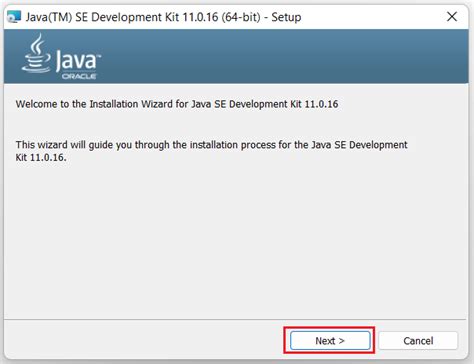The width and height of the screenshot is (474, 364).
Task: Click the 'This wizard will guide you' text
Action: point(211,151)
